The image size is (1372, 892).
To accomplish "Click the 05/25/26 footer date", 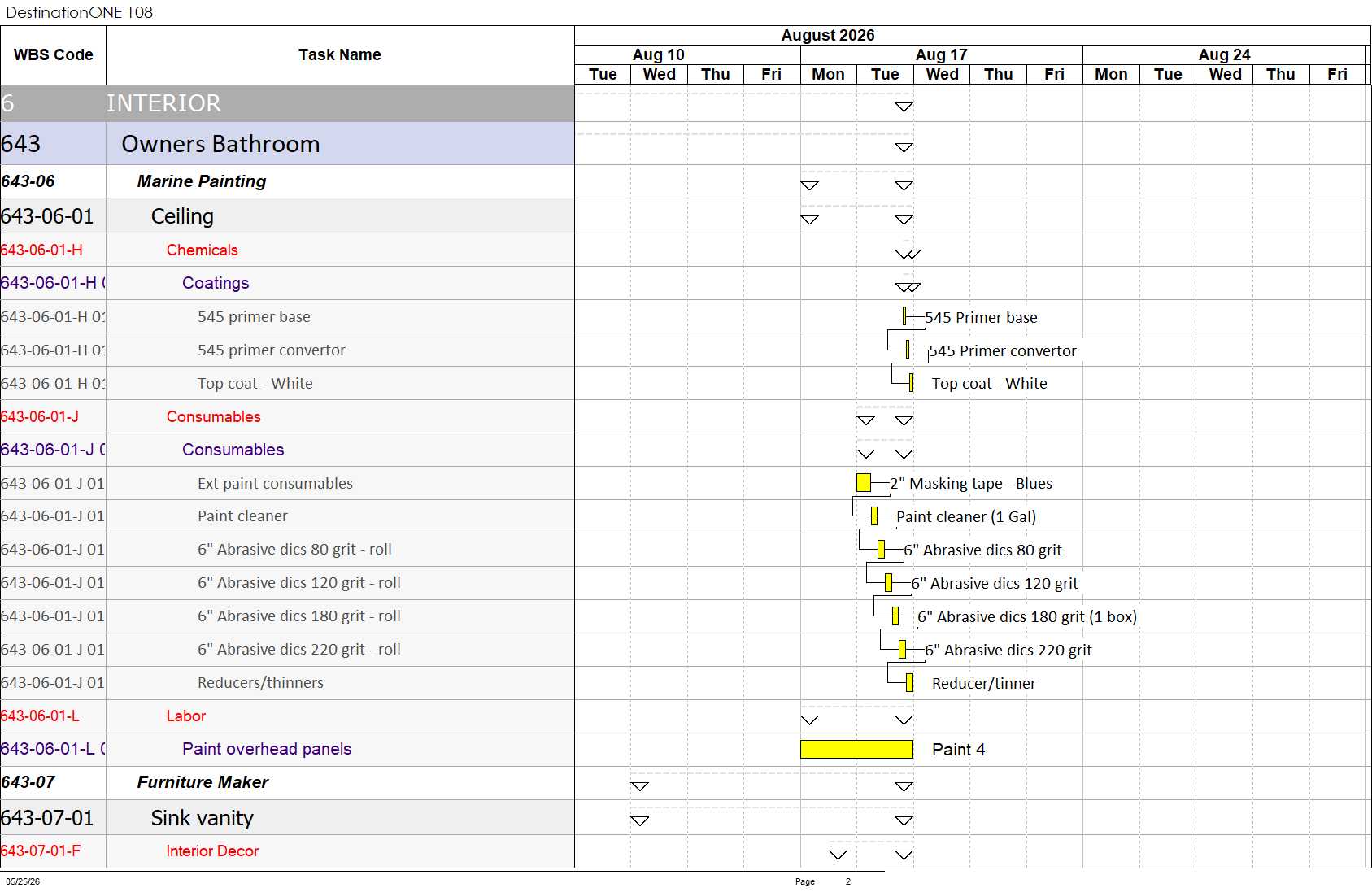I will pos(23,881).
